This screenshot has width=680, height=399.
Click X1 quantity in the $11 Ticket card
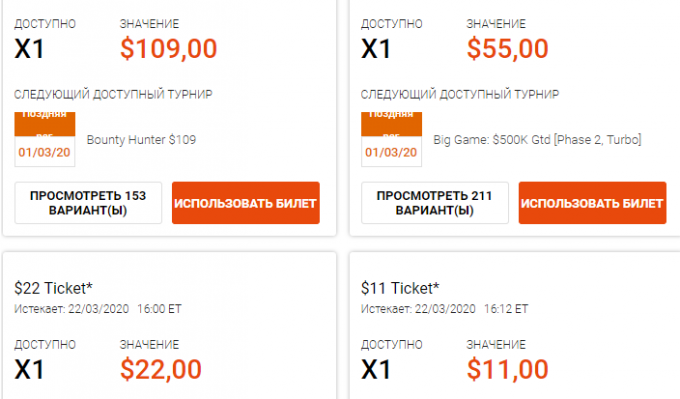click(x=376, y=370)
